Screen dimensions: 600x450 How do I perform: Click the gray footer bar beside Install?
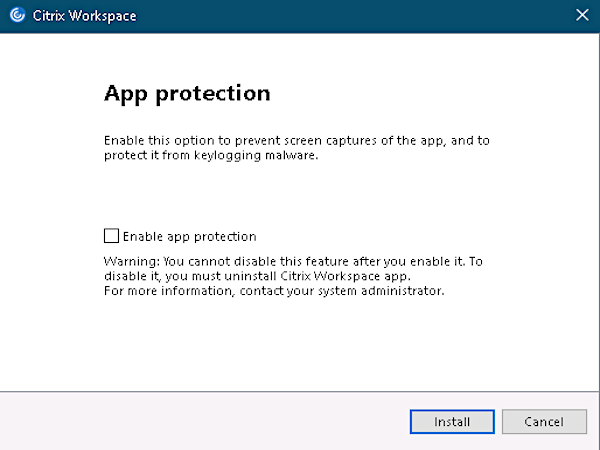click(x=203, y=421)
